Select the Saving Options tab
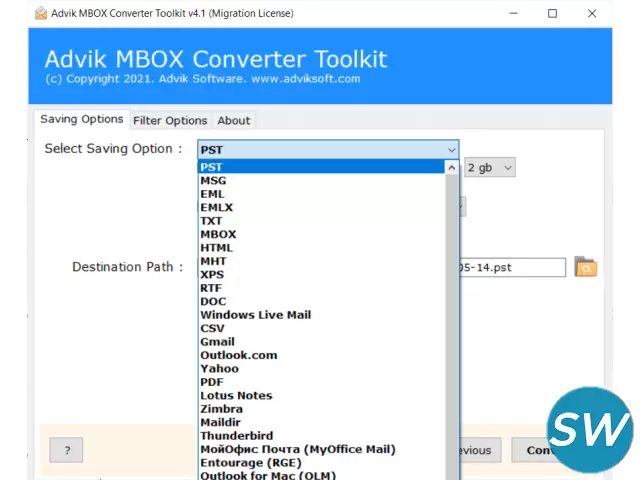 point(82,119)
